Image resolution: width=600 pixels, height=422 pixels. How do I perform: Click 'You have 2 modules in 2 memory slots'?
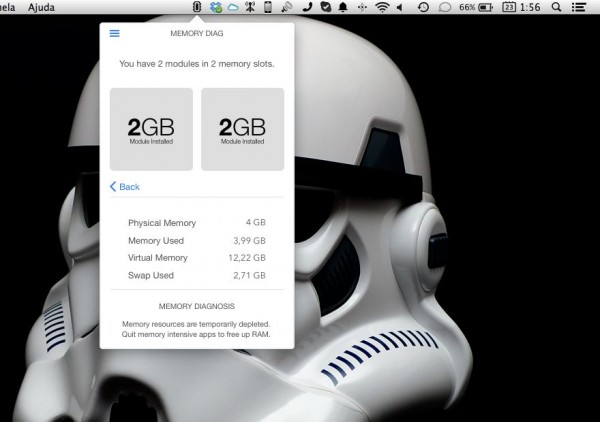click(x=197, y=64)
